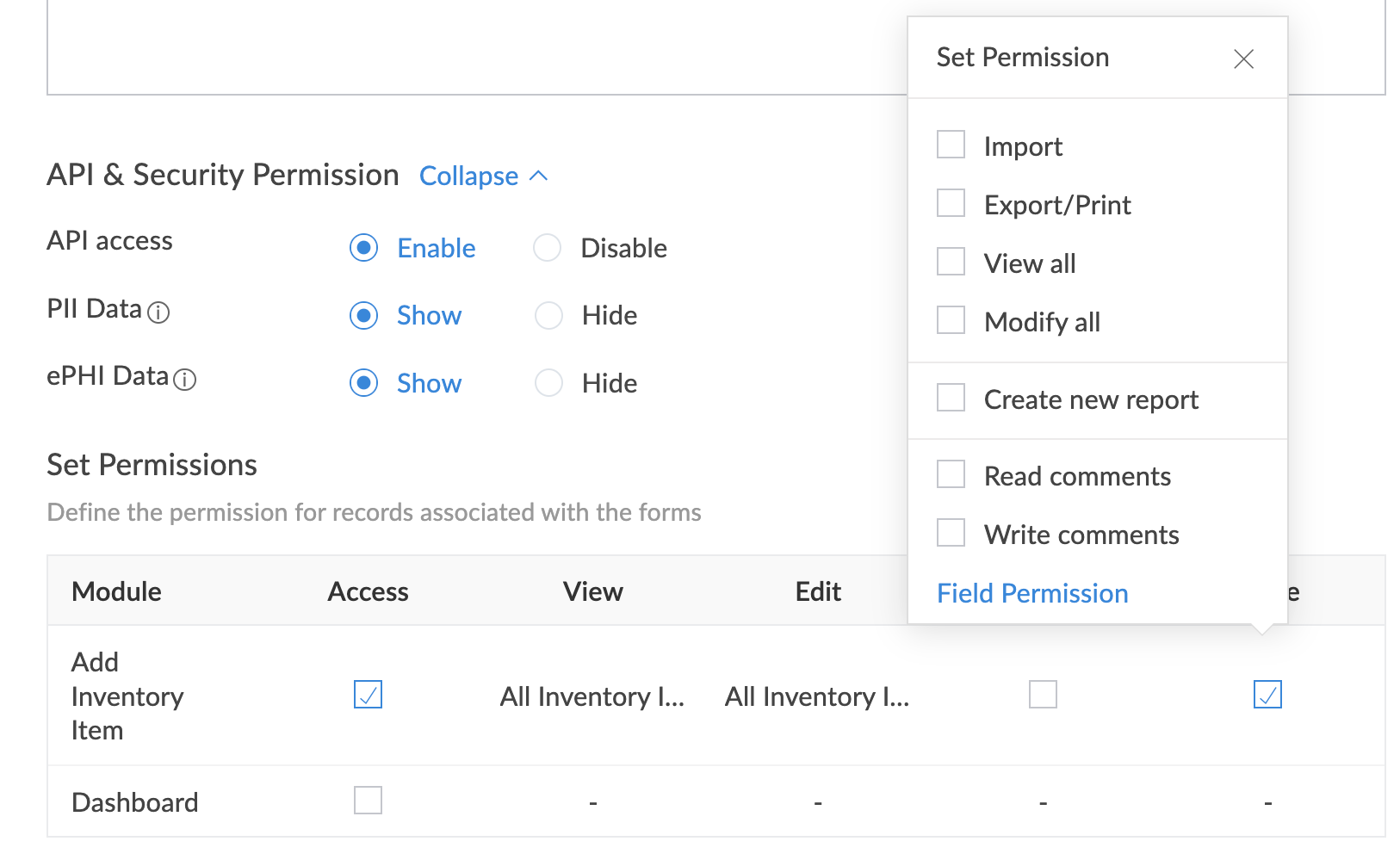Viewport: 1400px width, 866px height.
Task: Open View dropdown showing All Inventory I...
Action: (592, 696)
